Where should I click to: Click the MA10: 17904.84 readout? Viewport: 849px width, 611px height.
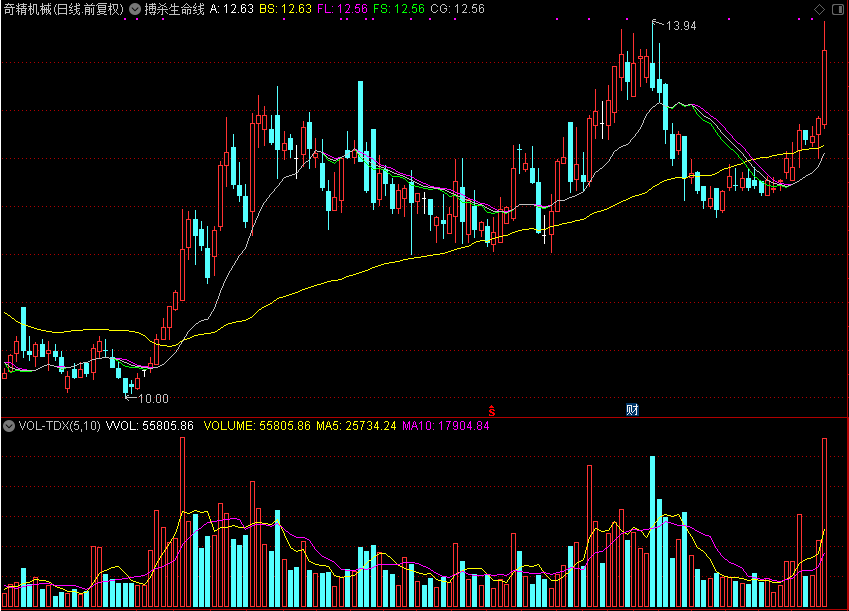pos(446,426)
